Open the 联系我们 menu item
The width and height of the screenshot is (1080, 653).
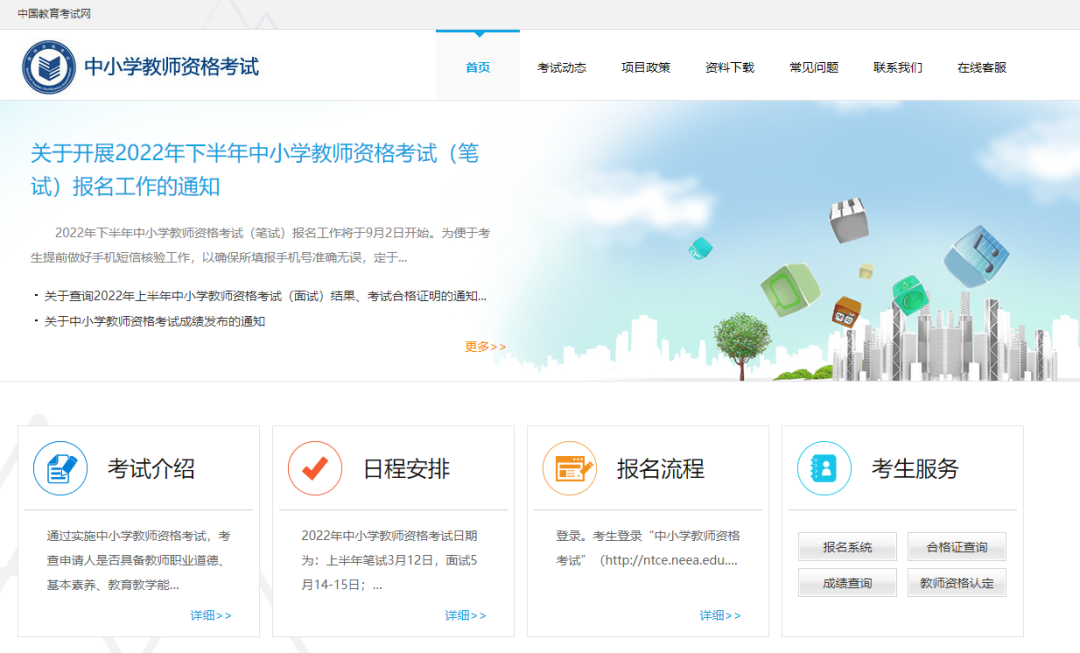click(x=898, y=68)
